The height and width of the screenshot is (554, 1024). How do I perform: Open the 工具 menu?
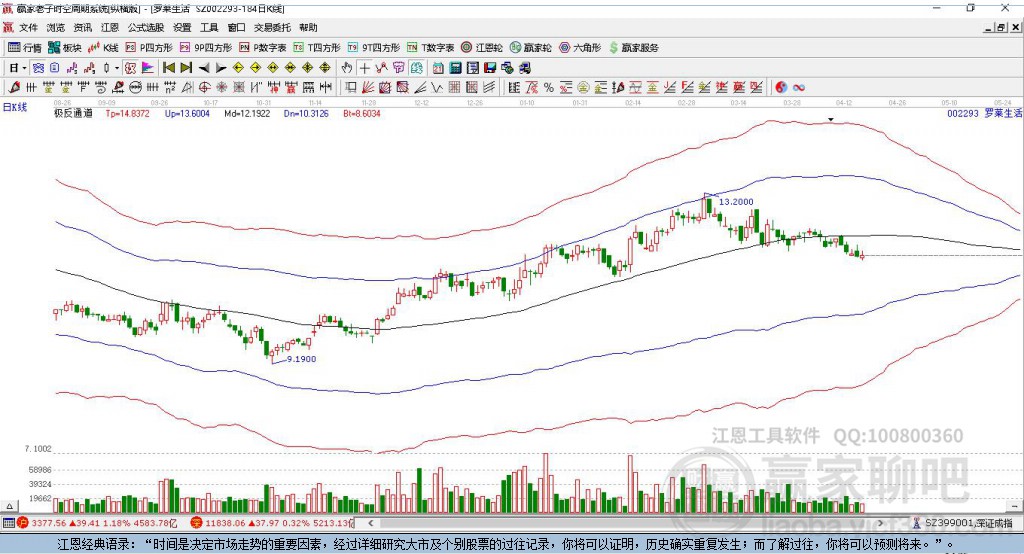(x=209, y=27)
